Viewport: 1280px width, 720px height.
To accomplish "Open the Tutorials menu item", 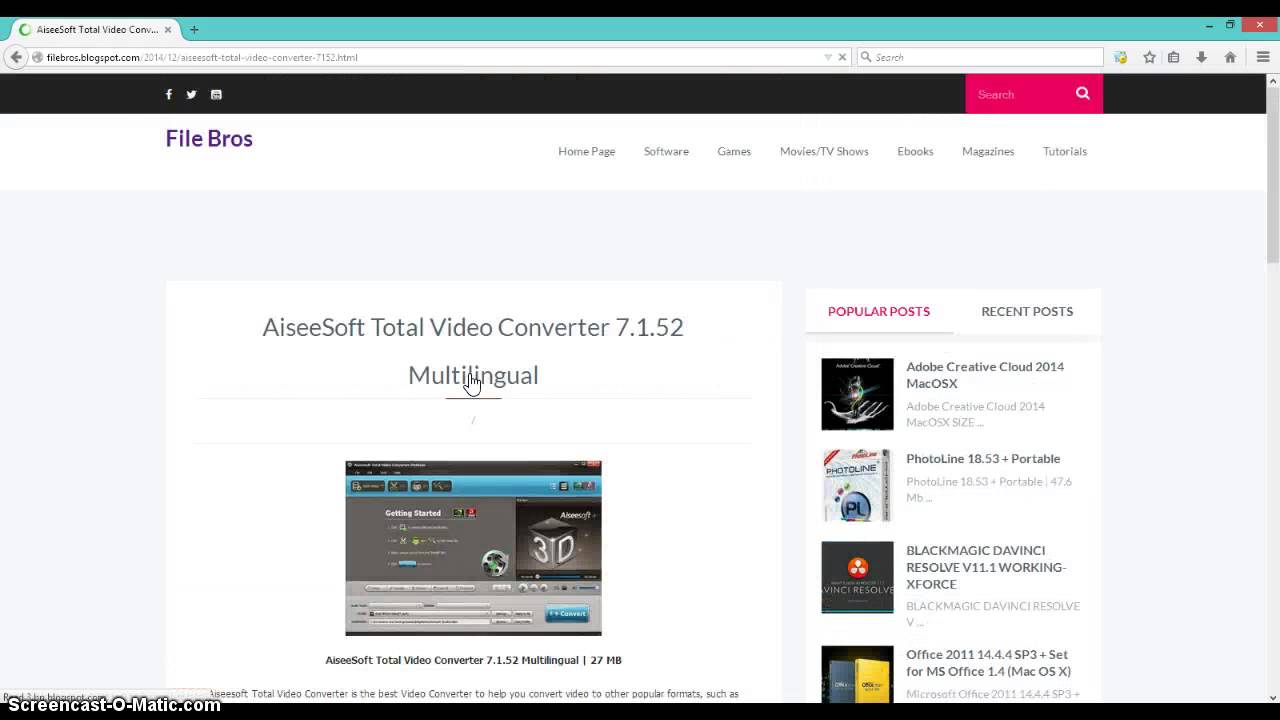I will (1065, 151).
